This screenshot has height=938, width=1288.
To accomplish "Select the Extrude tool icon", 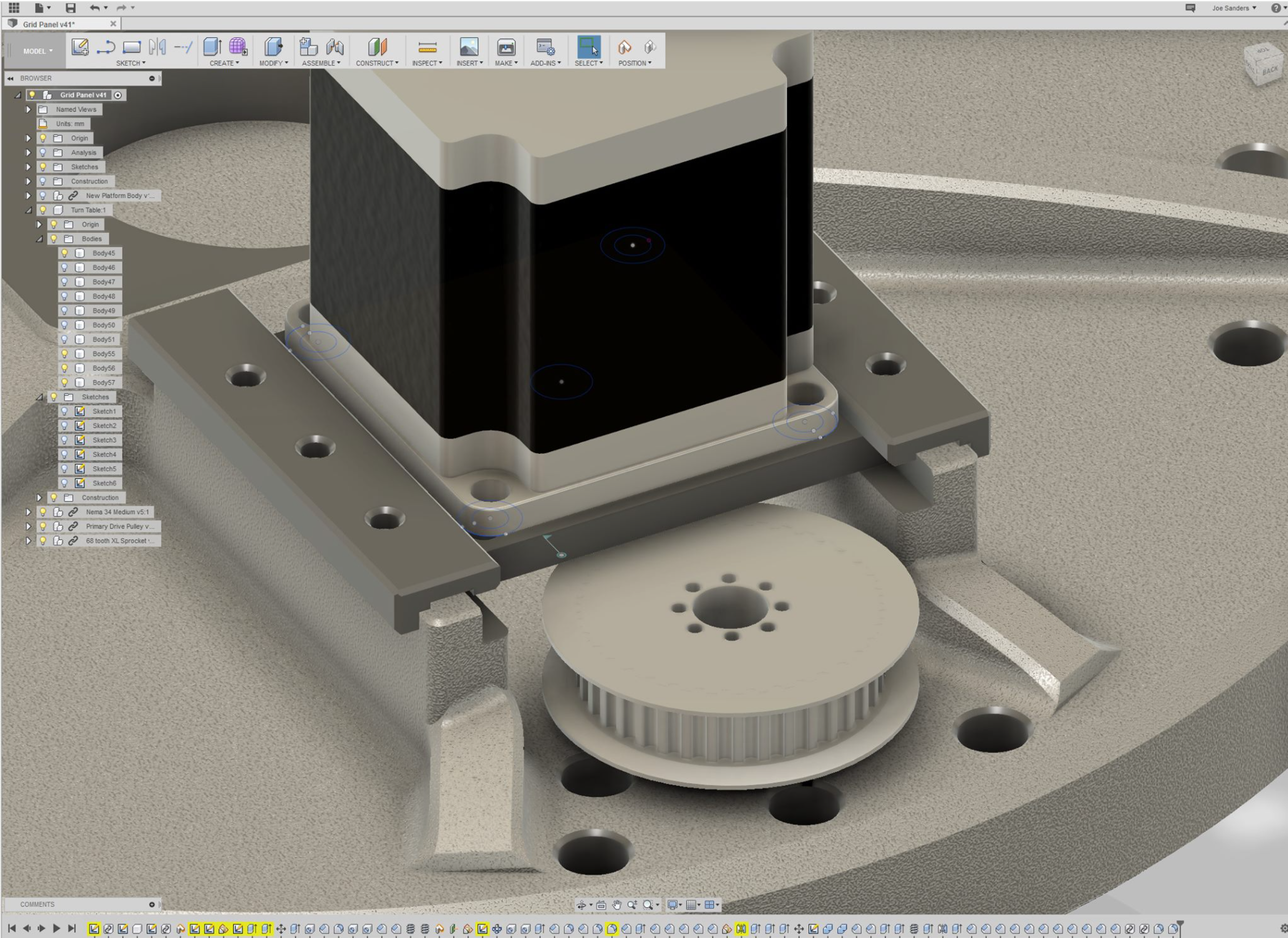I will (x=212, y=47).
